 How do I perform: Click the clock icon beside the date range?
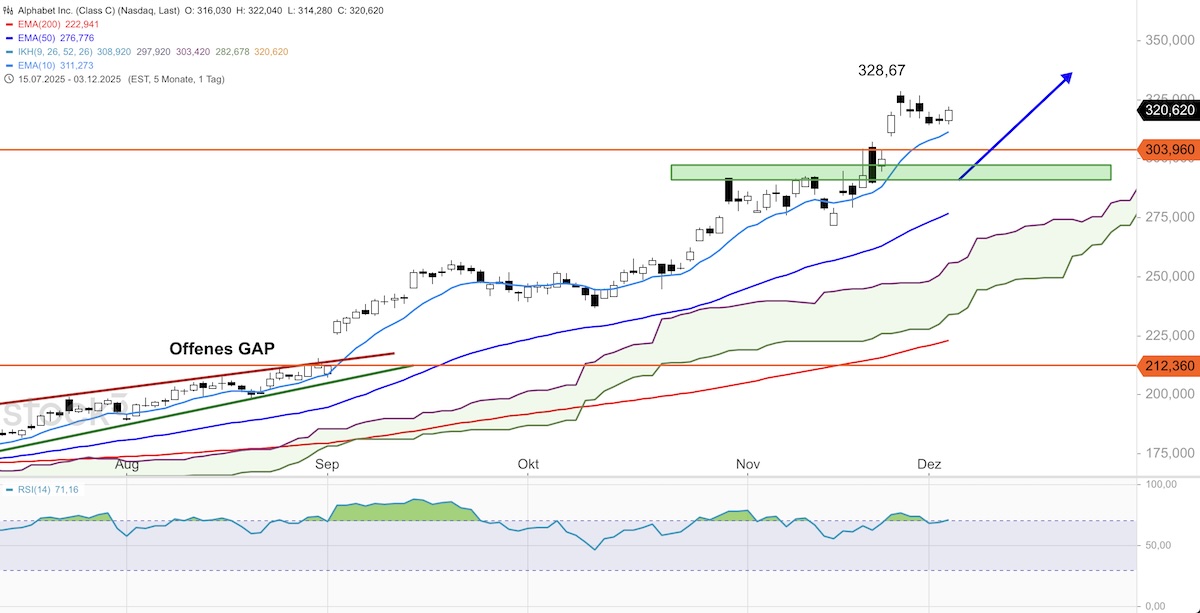click(9, 79)
